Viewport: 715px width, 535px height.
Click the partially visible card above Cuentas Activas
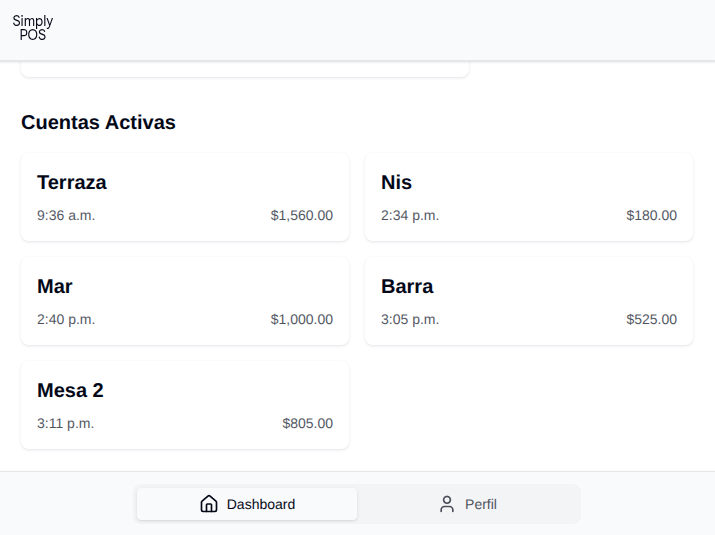click(x=244, y=69)
